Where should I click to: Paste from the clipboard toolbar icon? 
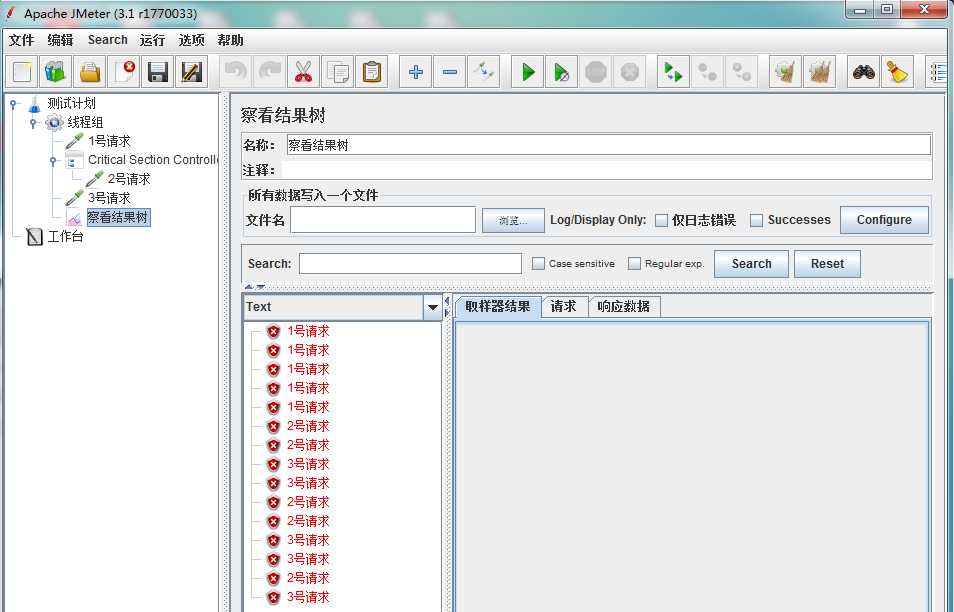pos(372,72)
